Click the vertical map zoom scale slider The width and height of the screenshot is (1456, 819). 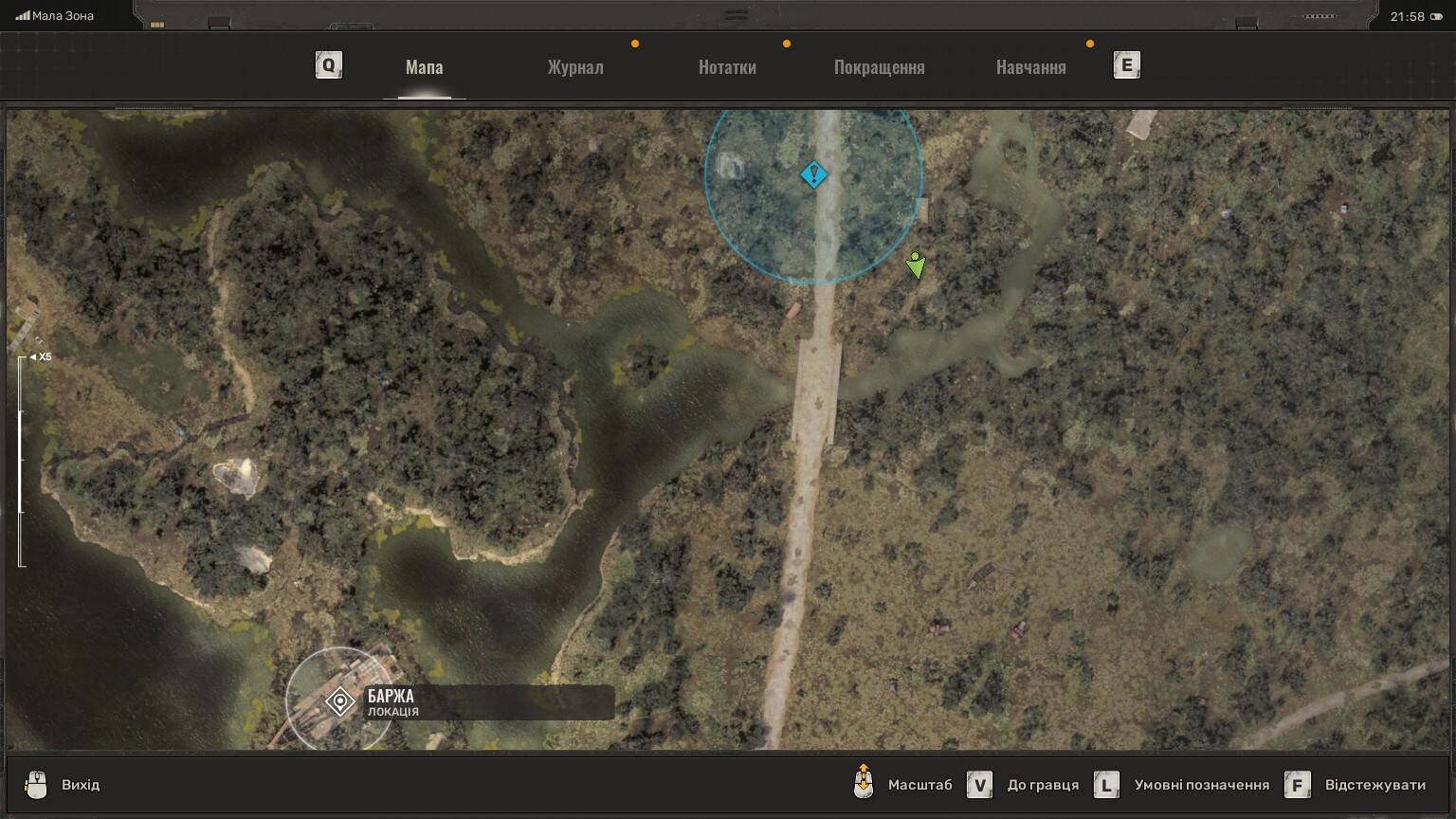pos(22,462)
